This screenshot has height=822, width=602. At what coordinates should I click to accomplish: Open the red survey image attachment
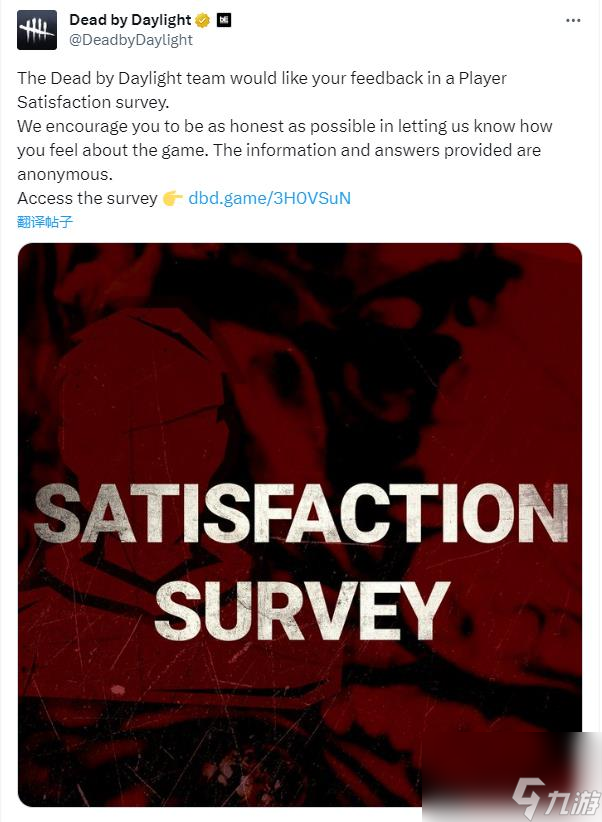300,525
